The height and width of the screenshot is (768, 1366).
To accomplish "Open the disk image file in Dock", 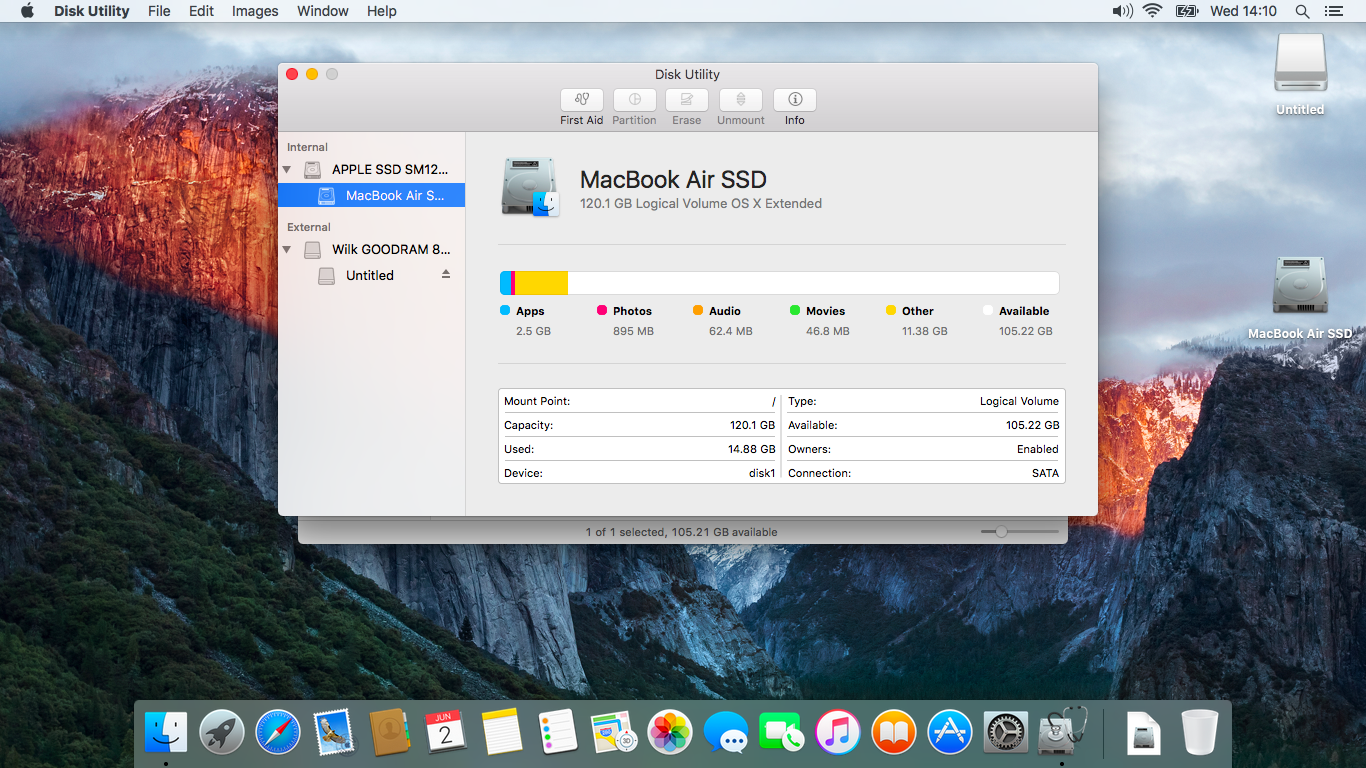I will [x=1144, y=733].
